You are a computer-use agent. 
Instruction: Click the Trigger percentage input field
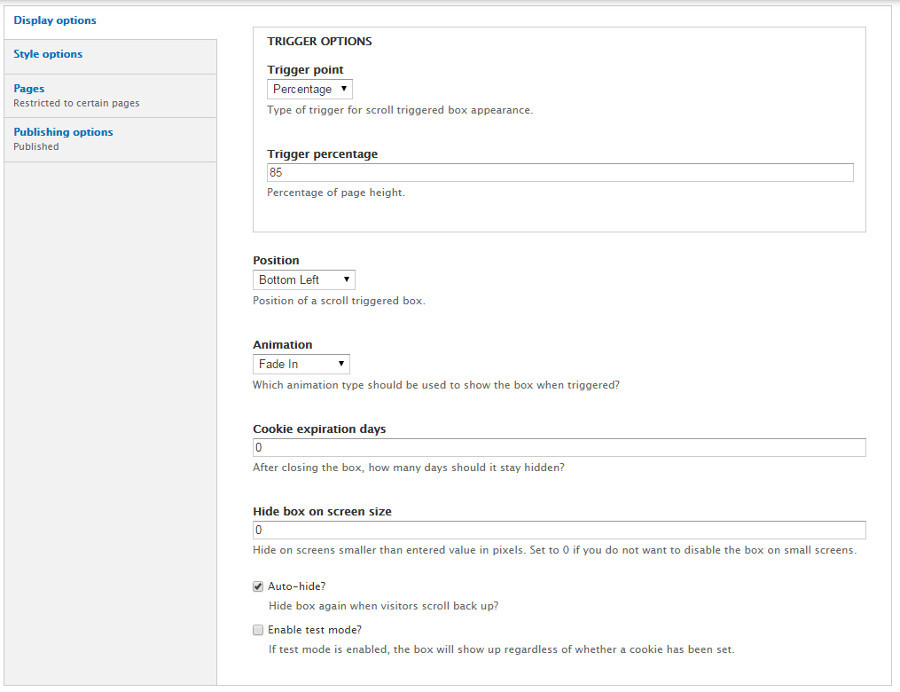click(x=560, y=173)
